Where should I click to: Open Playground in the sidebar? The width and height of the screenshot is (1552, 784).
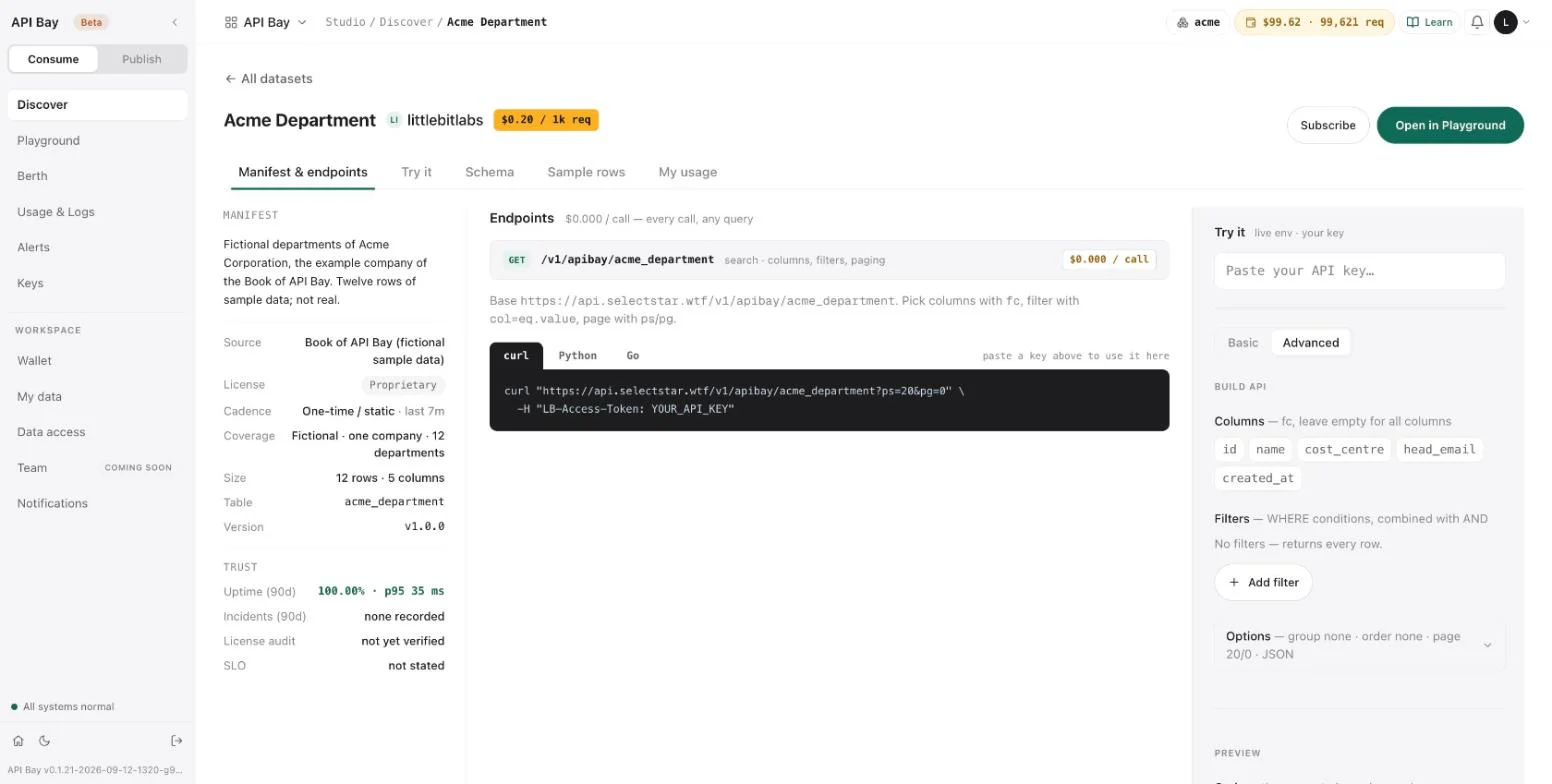pyautogui.click(x=97, y=141)
